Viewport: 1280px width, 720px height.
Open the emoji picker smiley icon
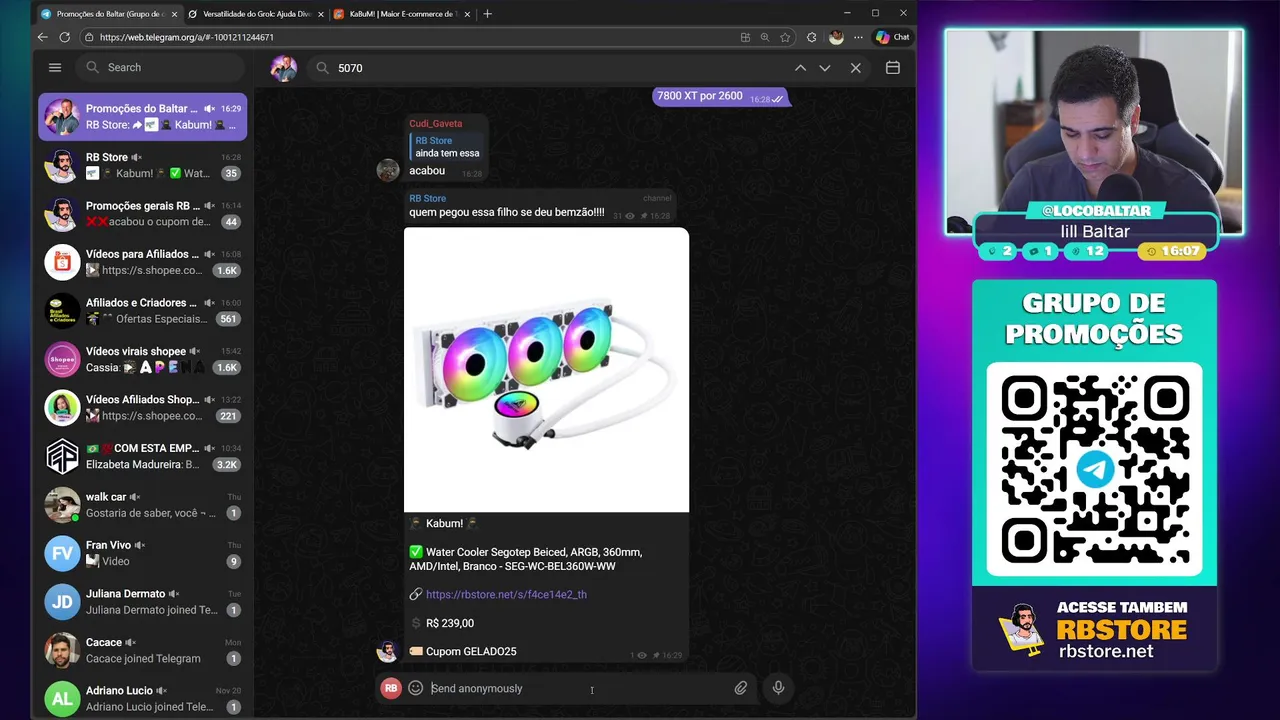click(x=416, y=688)
